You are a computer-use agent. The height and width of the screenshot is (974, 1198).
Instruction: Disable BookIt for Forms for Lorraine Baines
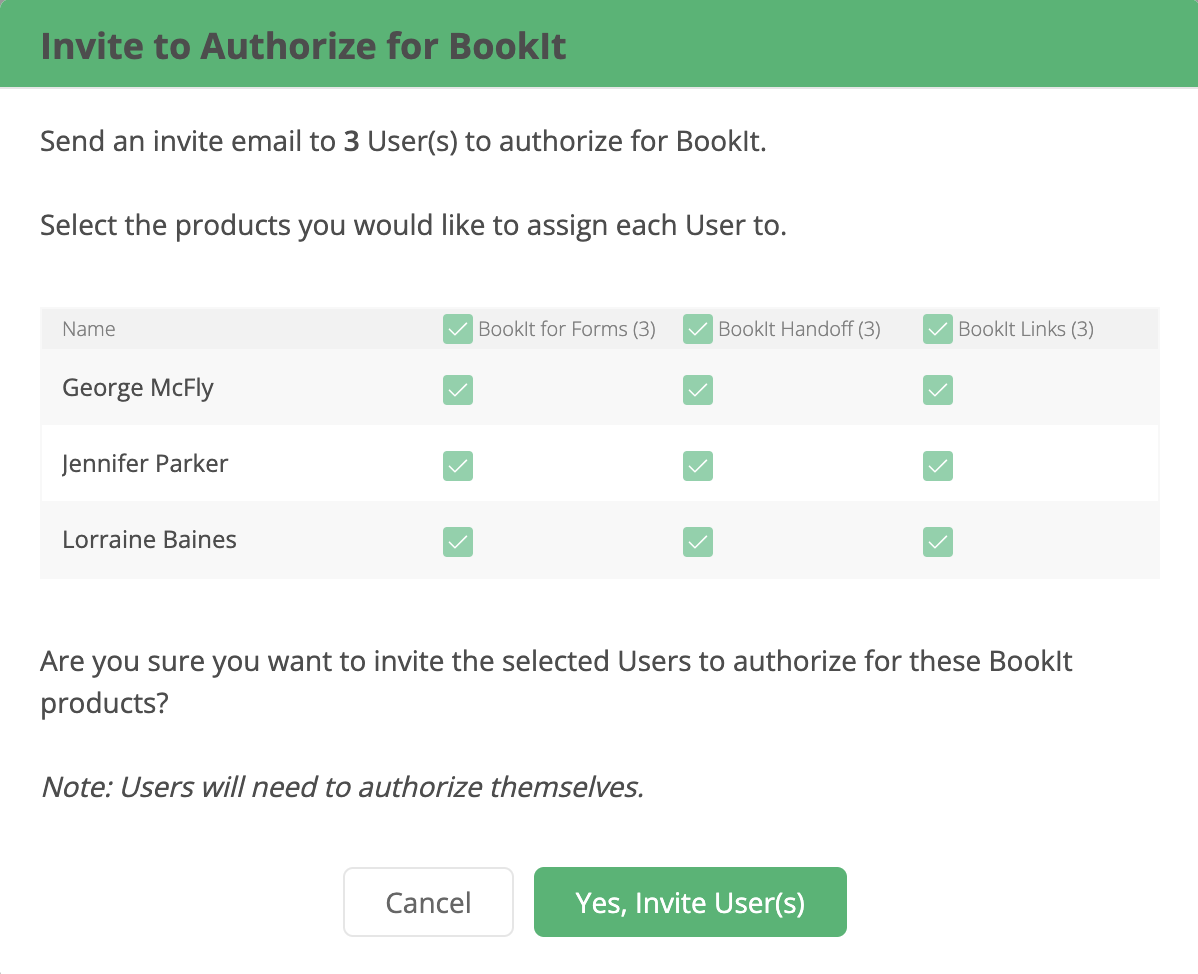click(x=458, y=542)
